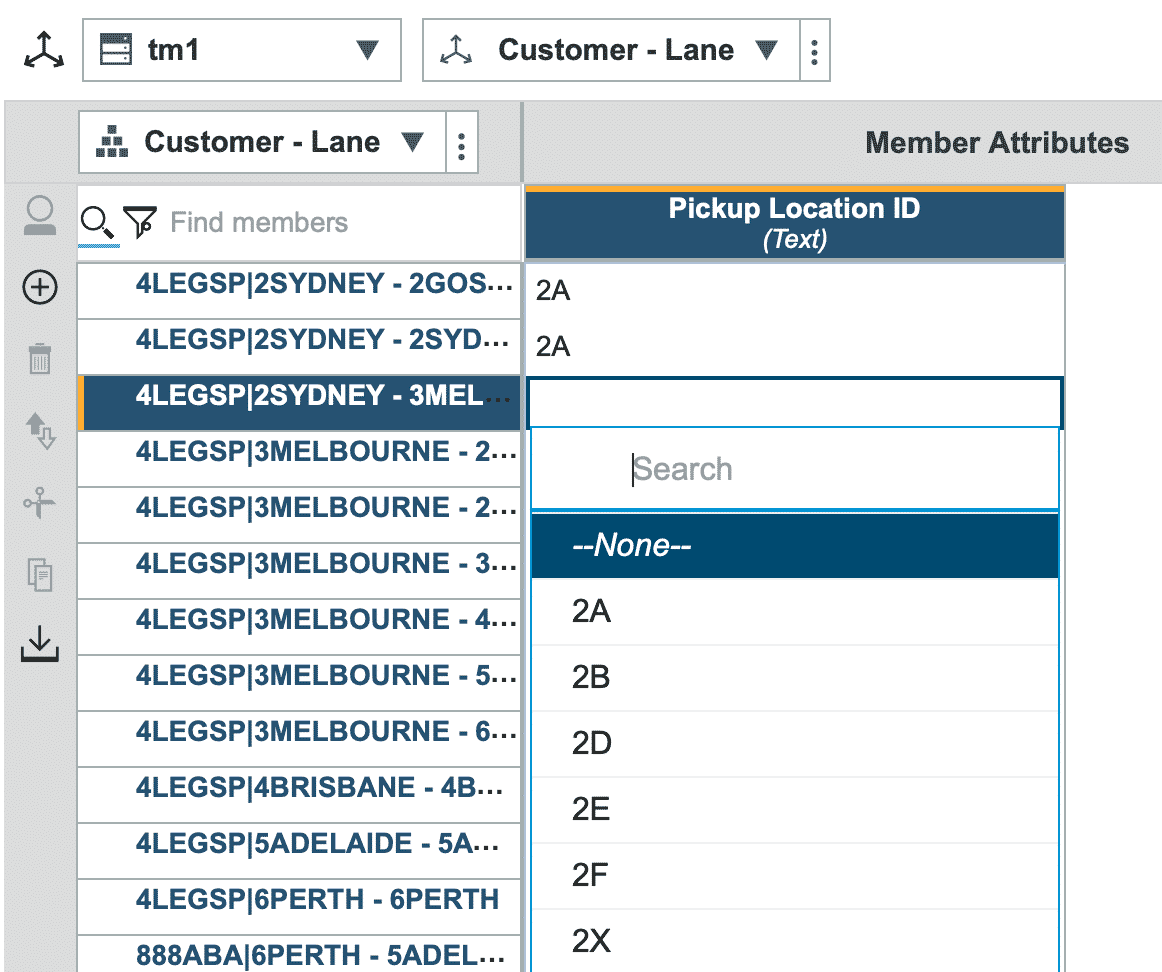The height and width of the screenshot is (972, 1162).
Task: Click the filter icon in the member search bar
Action: click(140, 221)
